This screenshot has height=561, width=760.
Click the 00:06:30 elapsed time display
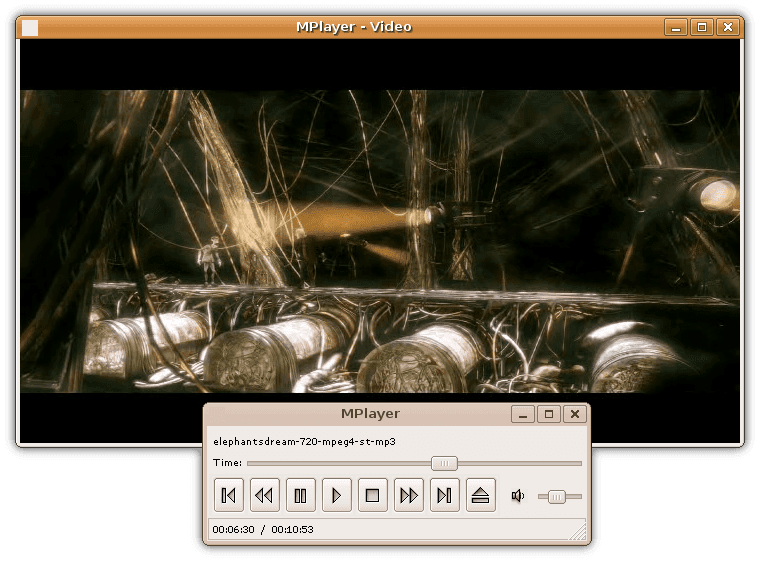233,529
